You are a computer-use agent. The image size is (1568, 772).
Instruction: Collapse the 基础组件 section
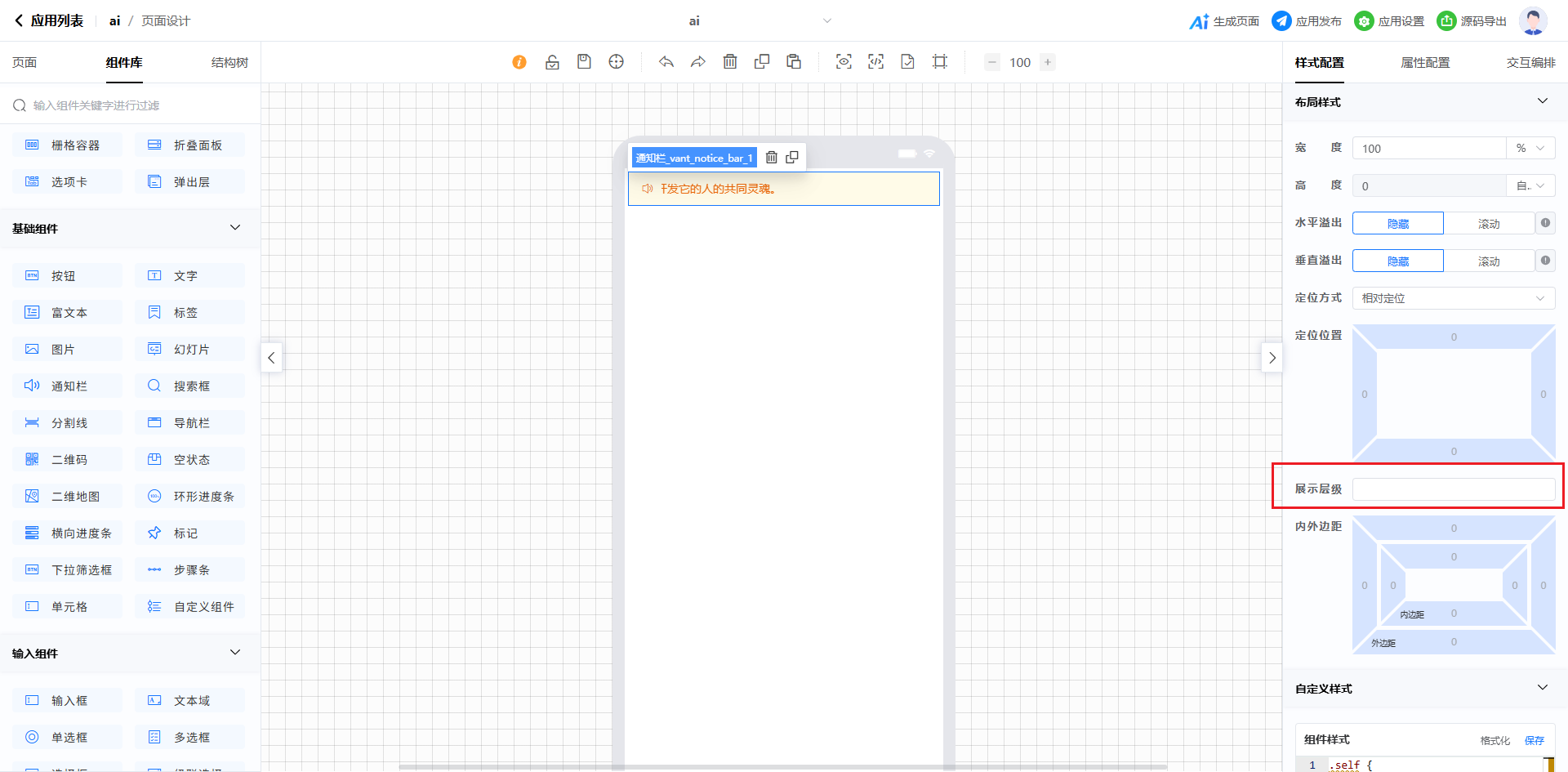pyautogui.click(x=235, y=228)
